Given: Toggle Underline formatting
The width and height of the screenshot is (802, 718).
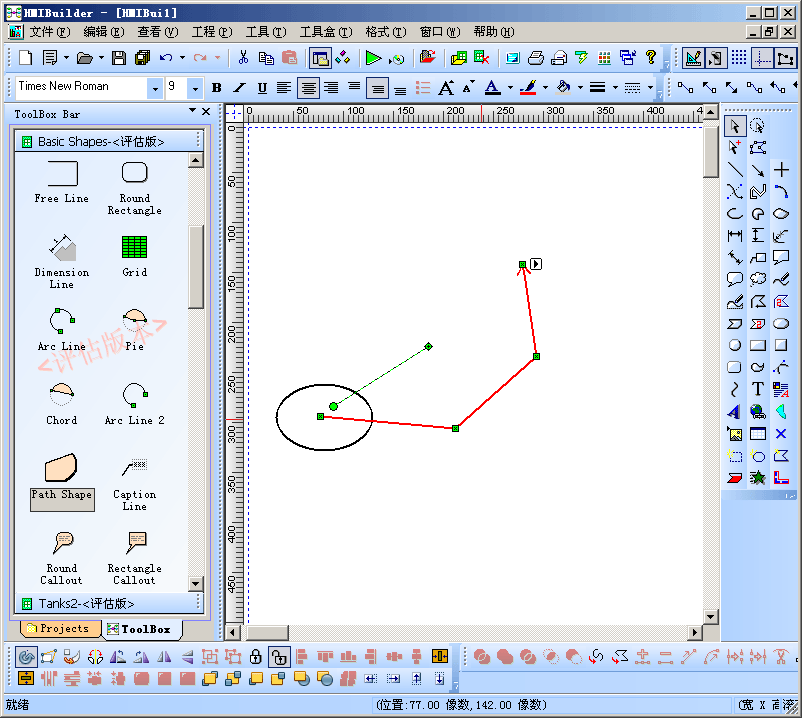Looking at the screenshot, I should 262,88.
